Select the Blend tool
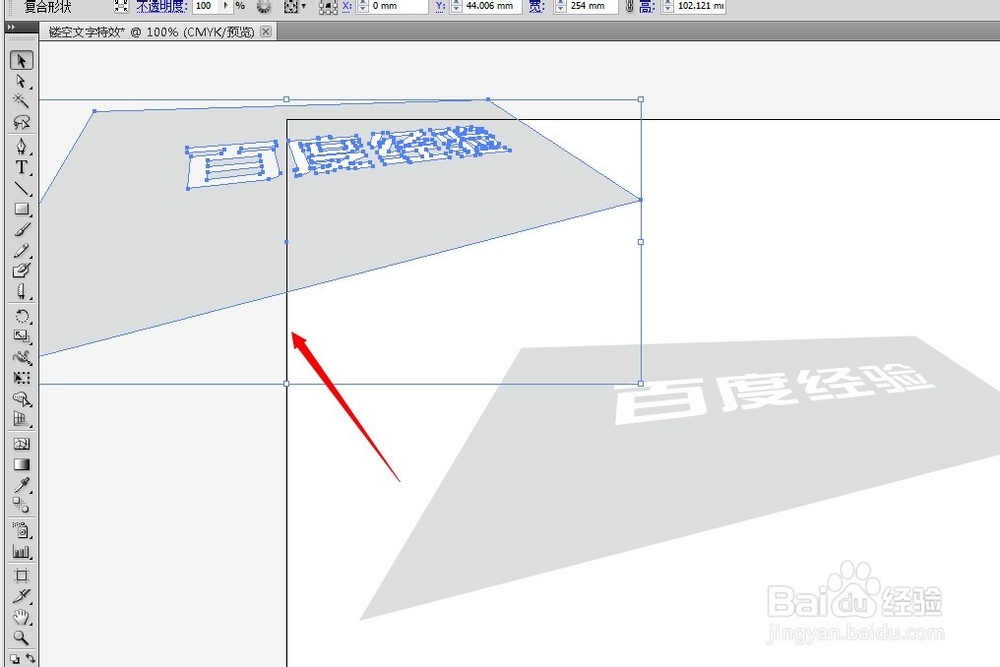The image size is (1000, 667). click(22, 506)
